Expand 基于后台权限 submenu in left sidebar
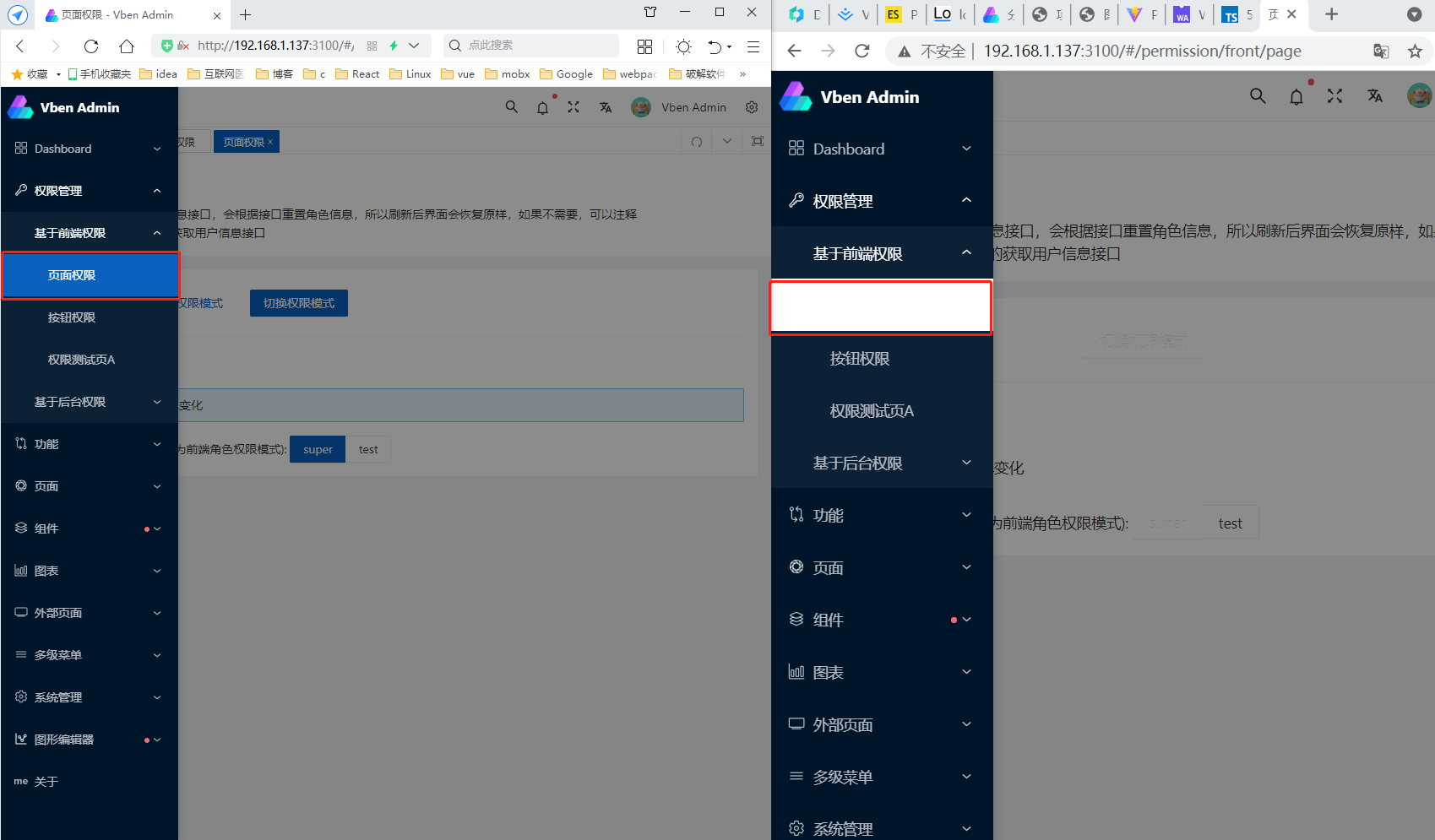Viewport: 1435px width, 840px height. coord(89,402)
